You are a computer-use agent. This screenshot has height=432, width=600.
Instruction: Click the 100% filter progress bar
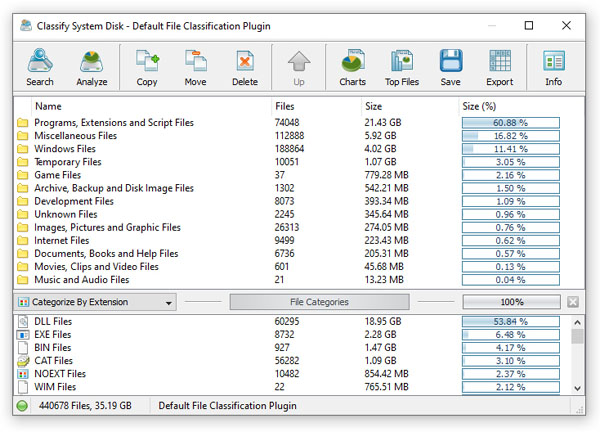511,302
